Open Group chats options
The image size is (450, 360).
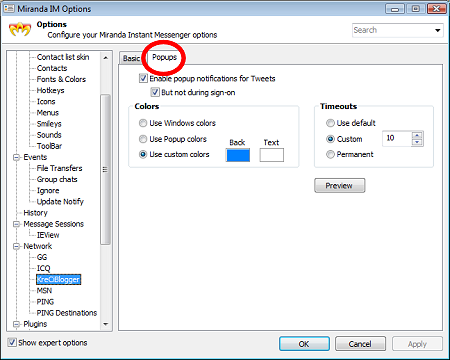[57, 179]
